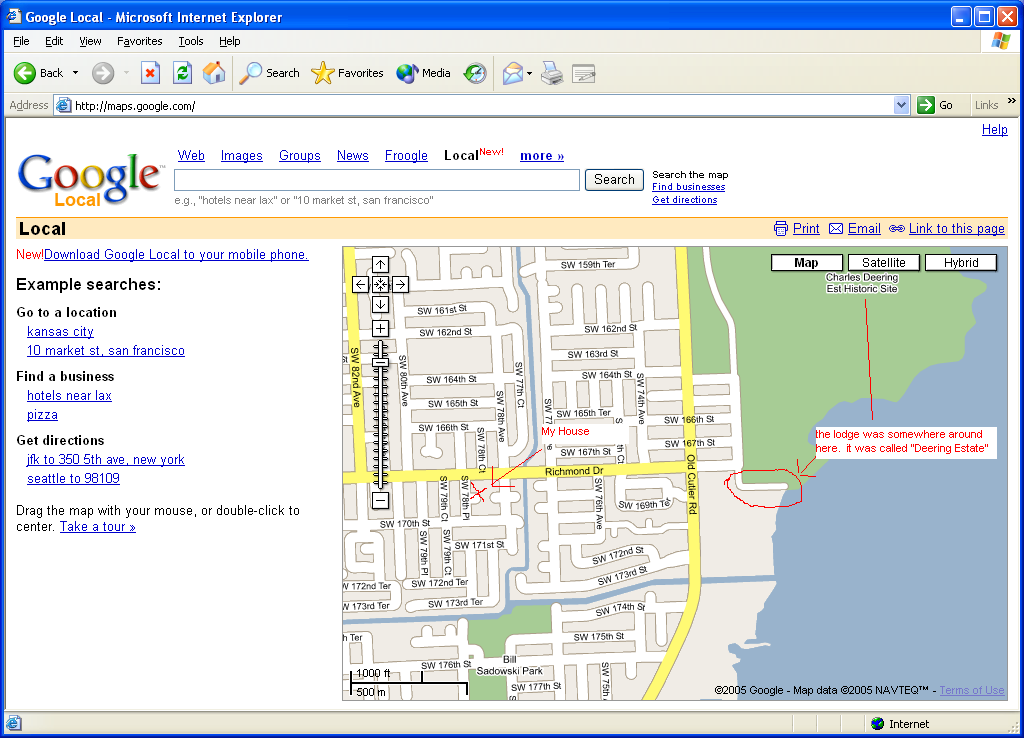Expand the Mail toolbar dropdown arrow
Screen dimensions: 1024x738
tap(530, 73)
